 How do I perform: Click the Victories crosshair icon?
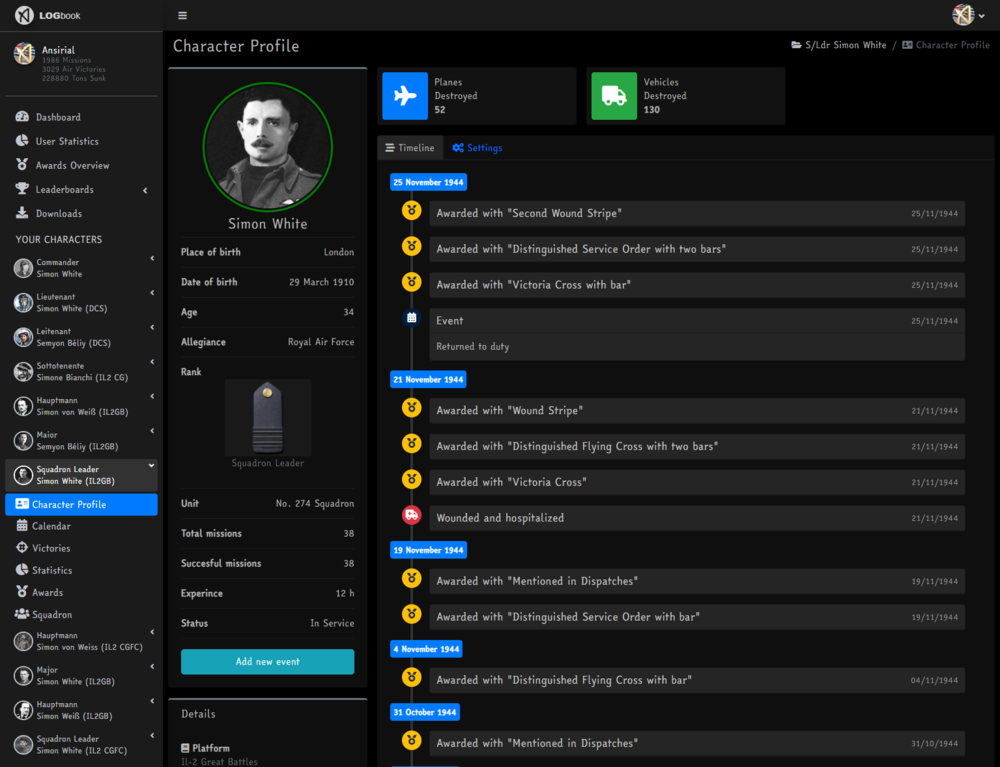point(22,548)
